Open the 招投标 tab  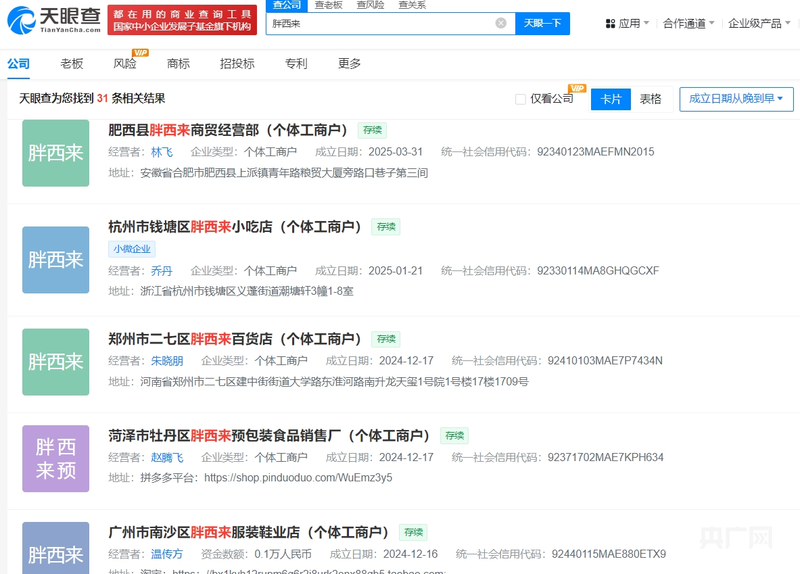coord(237,63)
